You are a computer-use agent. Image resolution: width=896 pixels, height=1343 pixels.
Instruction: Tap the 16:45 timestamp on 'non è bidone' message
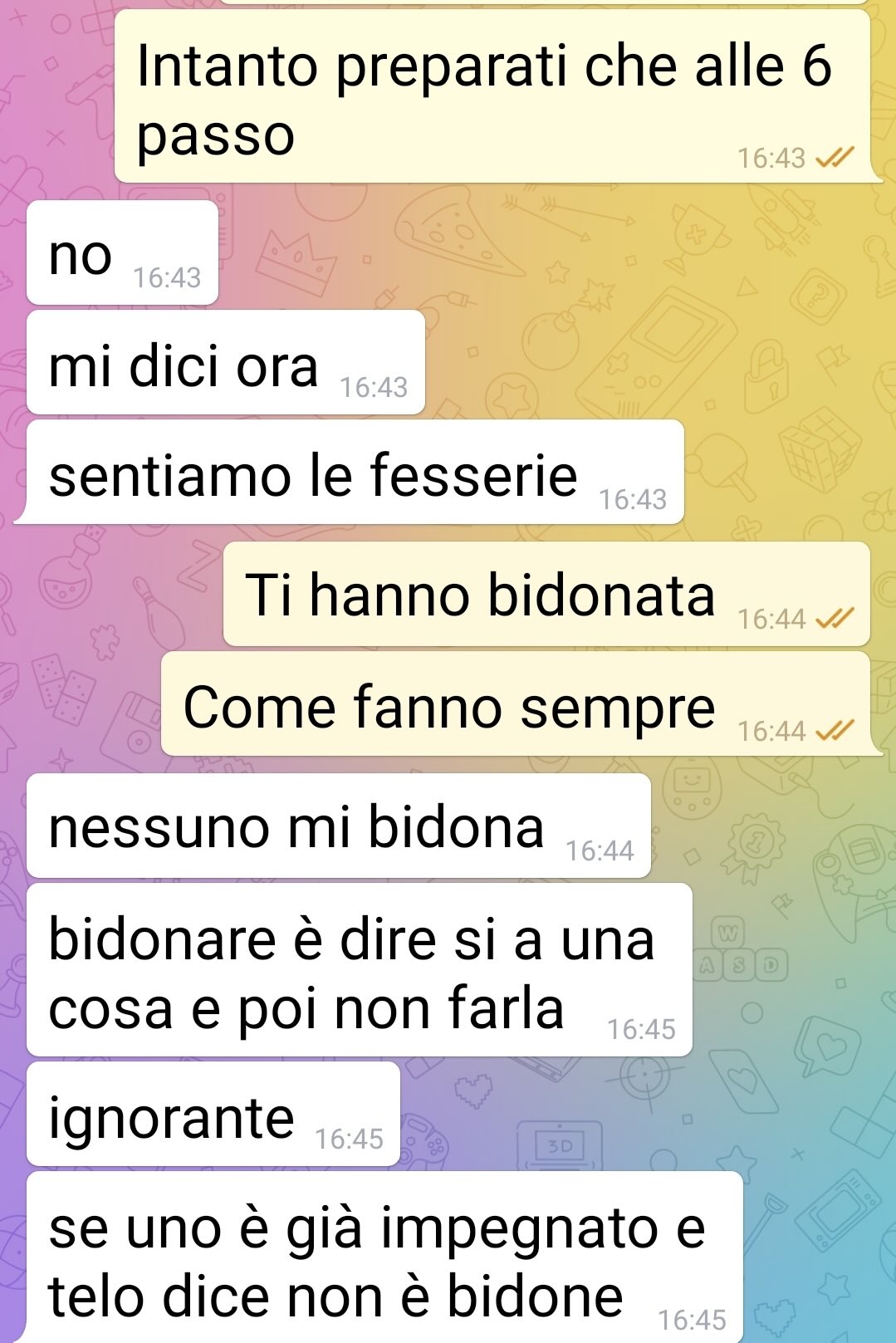692,1320
